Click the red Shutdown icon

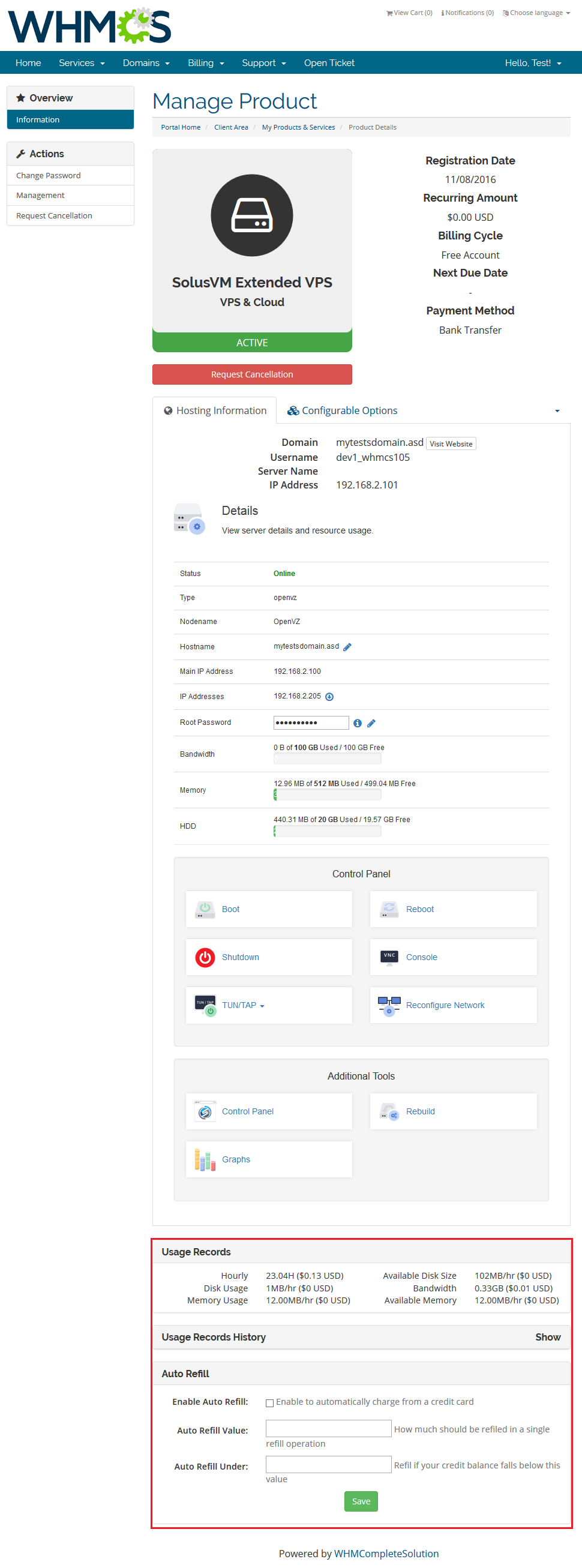click(205, 958)
